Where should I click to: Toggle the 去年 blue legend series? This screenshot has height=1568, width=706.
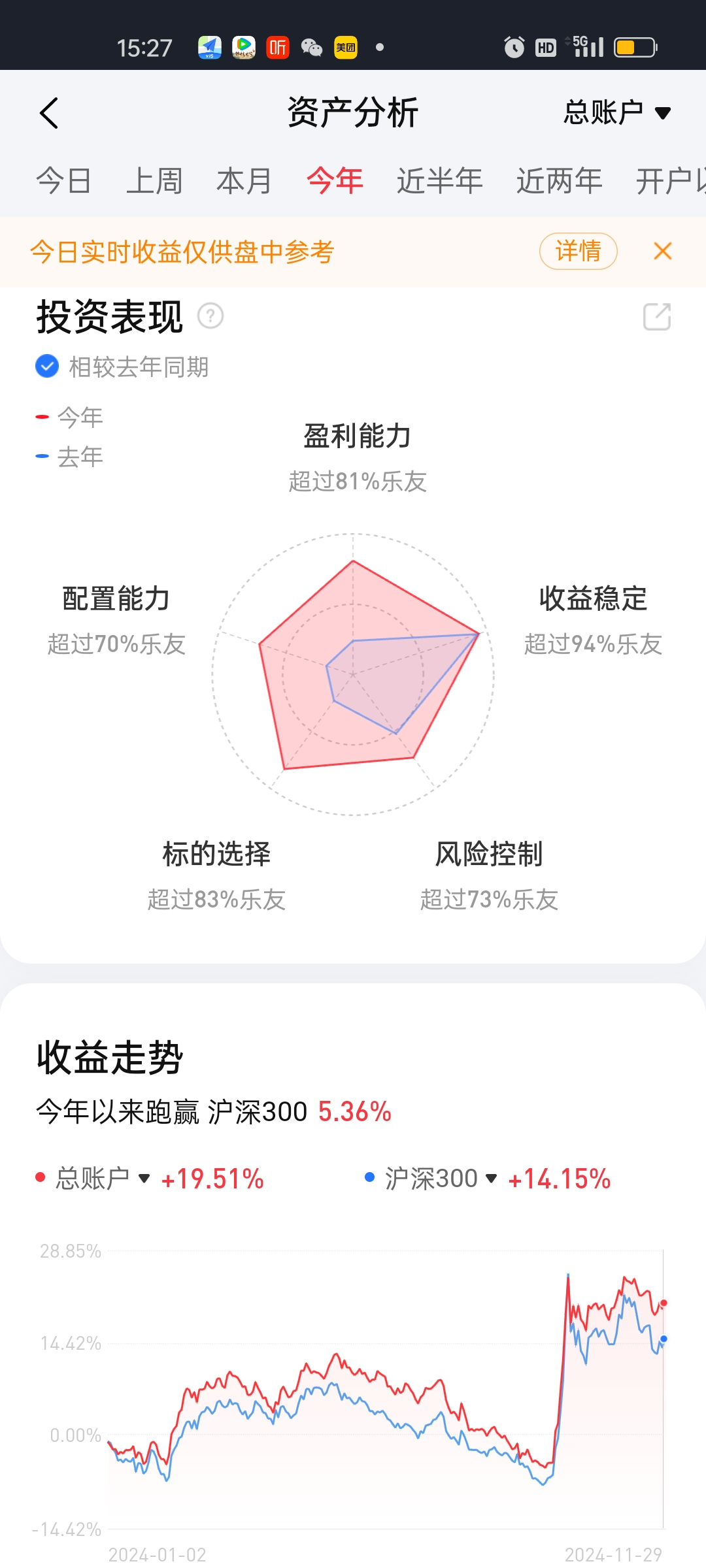71,457
